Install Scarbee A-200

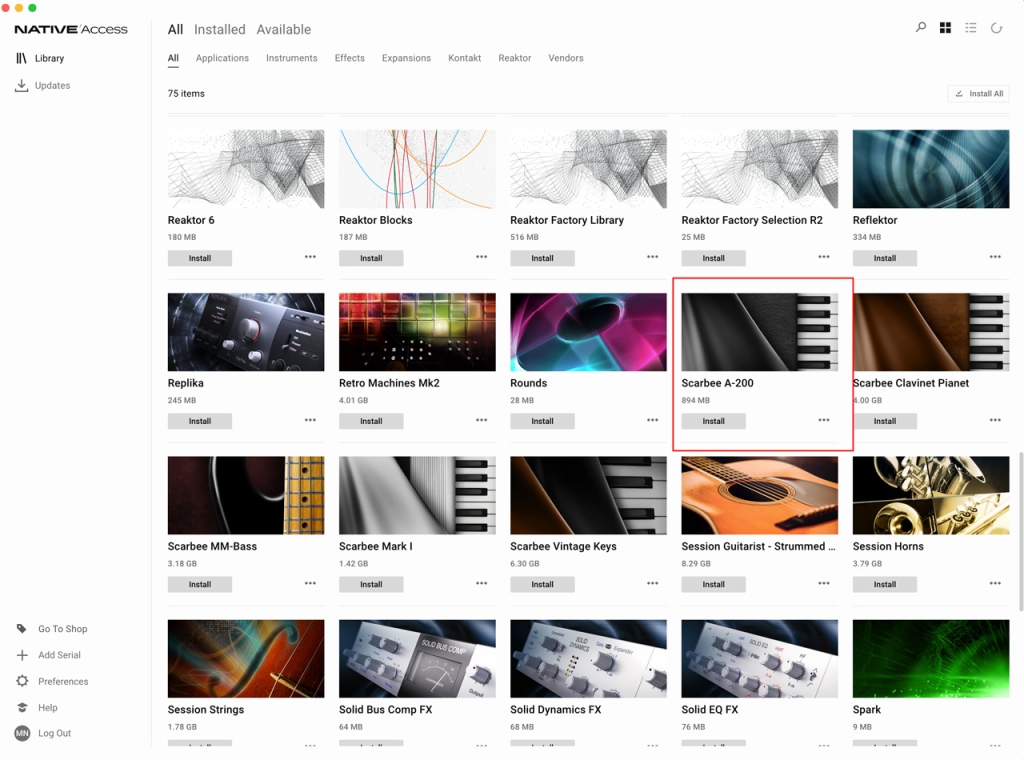[713, 421]
